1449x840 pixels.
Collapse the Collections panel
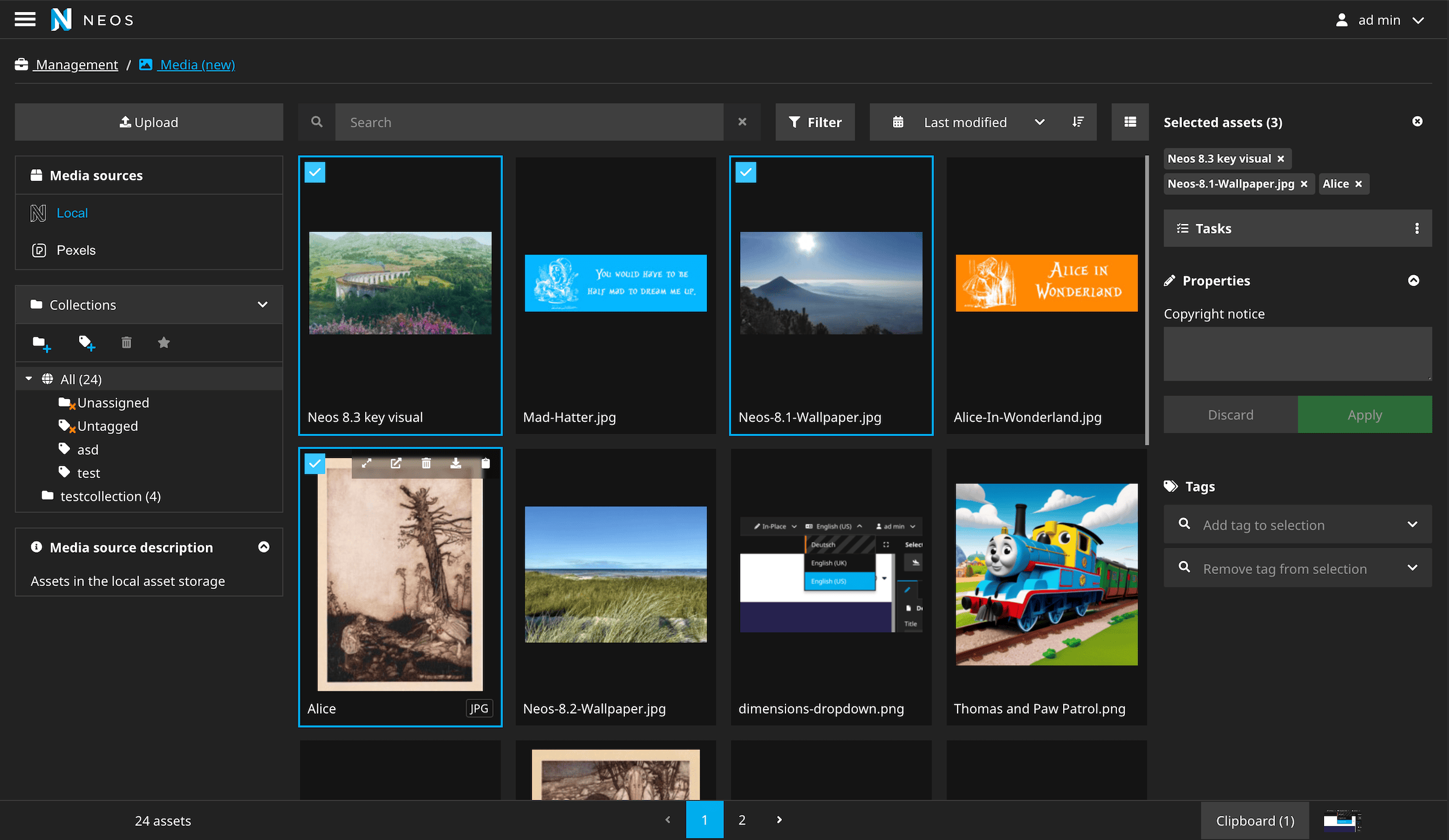[x=263, y=305]
